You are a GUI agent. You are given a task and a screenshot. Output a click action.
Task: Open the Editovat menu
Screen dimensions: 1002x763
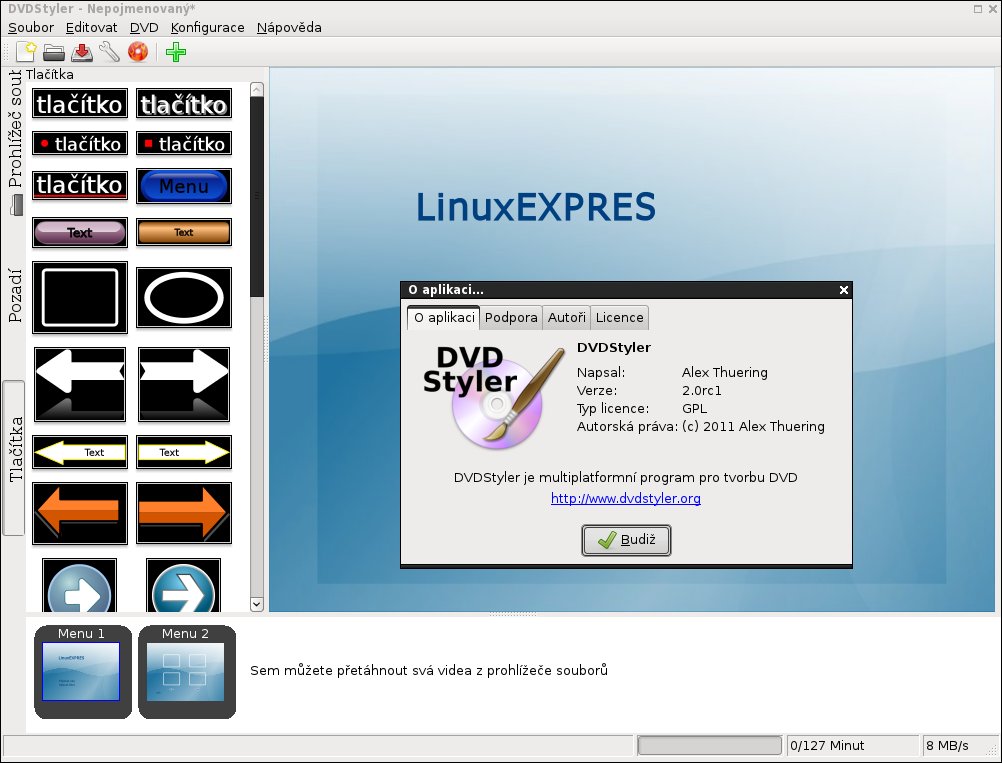tap(91, 27)
